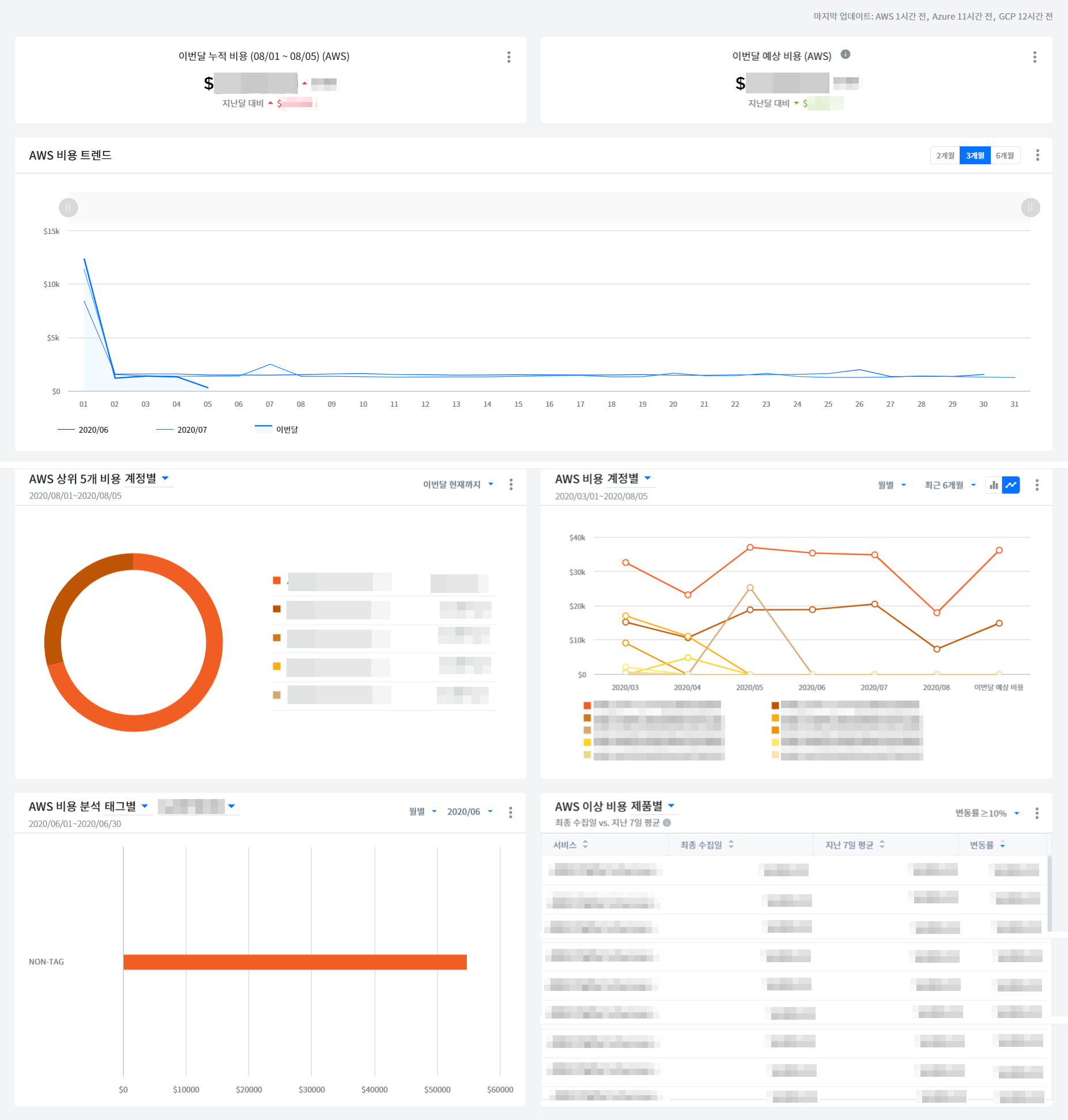The height and width of the screenshot is (1120, 1068).
Task: Open kebab menu for AWS 이상 비용 panel
Action: click(x=1037, y=813)
